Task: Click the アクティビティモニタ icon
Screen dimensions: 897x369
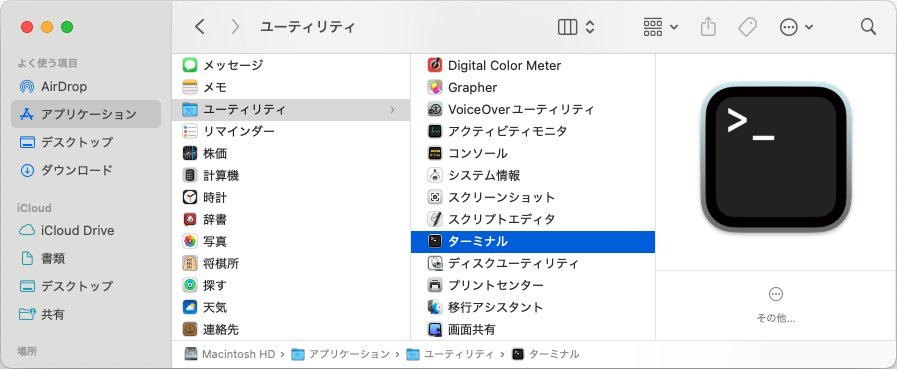Action: pyautogui.click(x=435, y=132)
